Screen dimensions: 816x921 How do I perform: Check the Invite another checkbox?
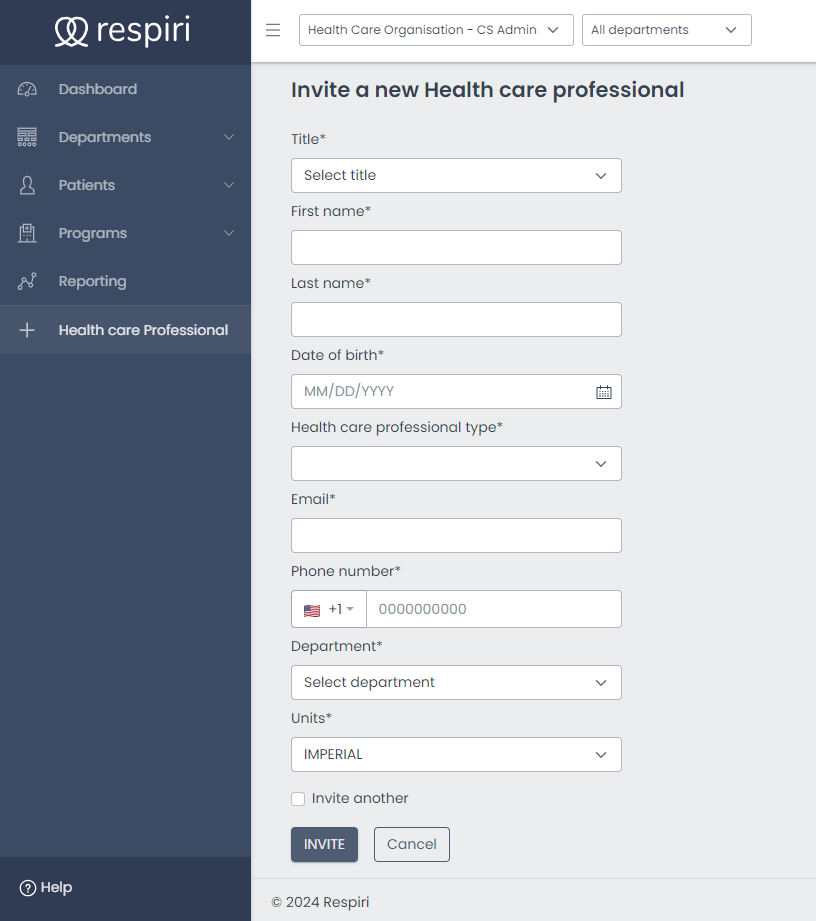[x=298, y=799]
